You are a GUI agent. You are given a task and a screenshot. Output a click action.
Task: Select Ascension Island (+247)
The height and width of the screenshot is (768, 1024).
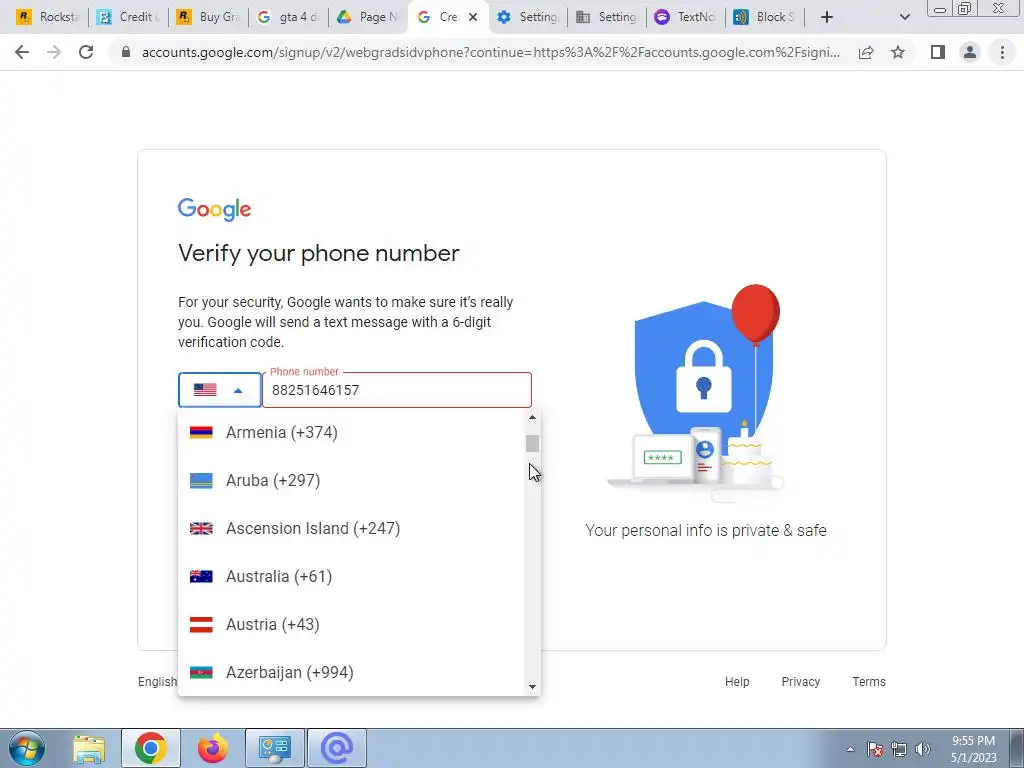[x=351, y=528]
